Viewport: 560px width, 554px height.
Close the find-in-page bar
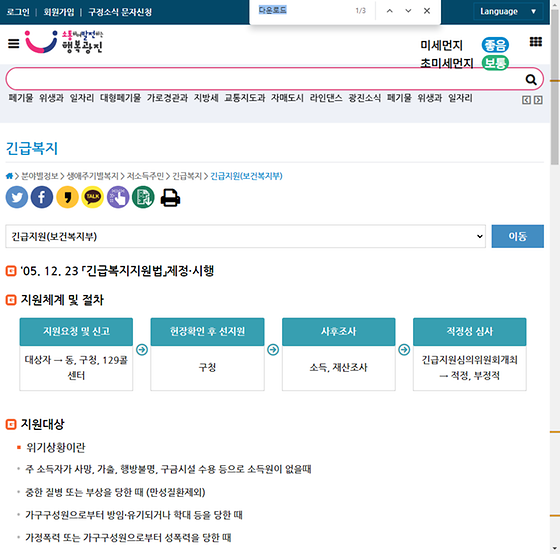pos(427,11)
